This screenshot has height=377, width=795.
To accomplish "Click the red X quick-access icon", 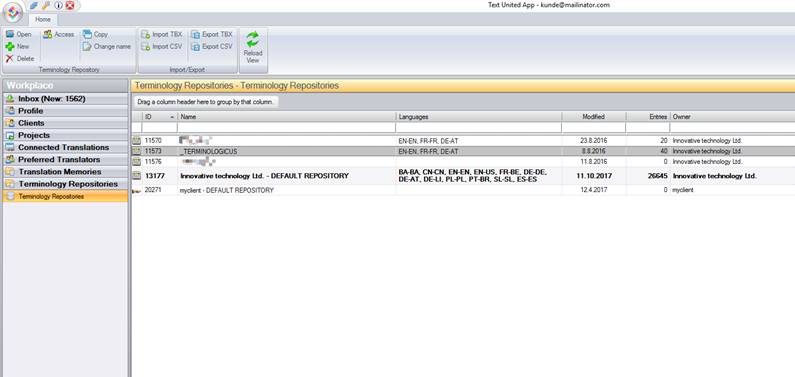I will [70, 6].
